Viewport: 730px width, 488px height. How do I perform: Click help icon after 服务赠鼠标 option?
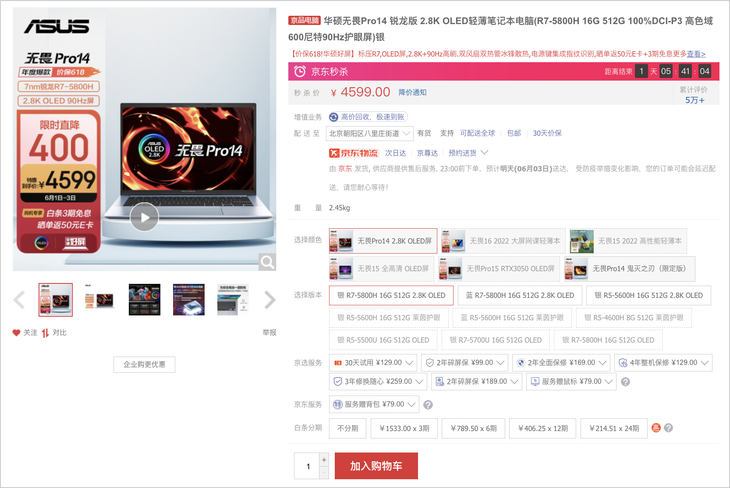coord(624,381)
